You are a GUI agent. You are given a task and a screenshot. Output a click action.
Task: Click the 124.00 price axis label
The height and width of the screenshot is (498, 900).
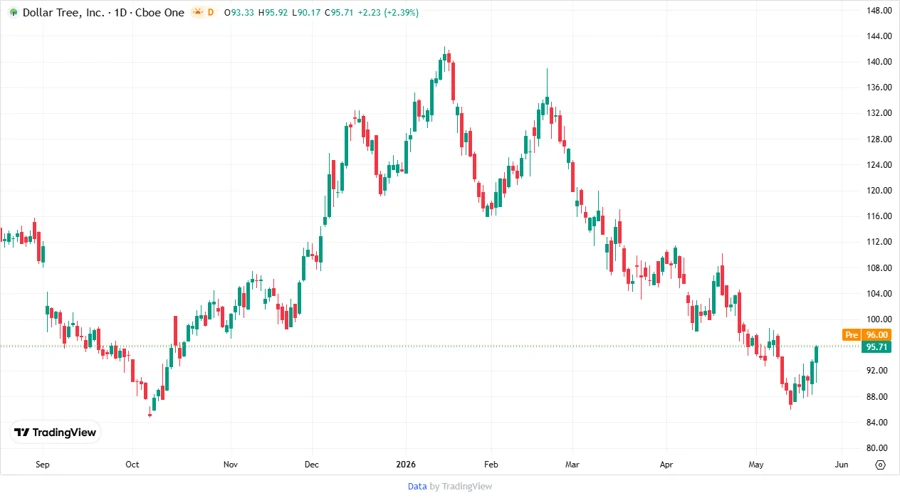(x=879, y=165)
